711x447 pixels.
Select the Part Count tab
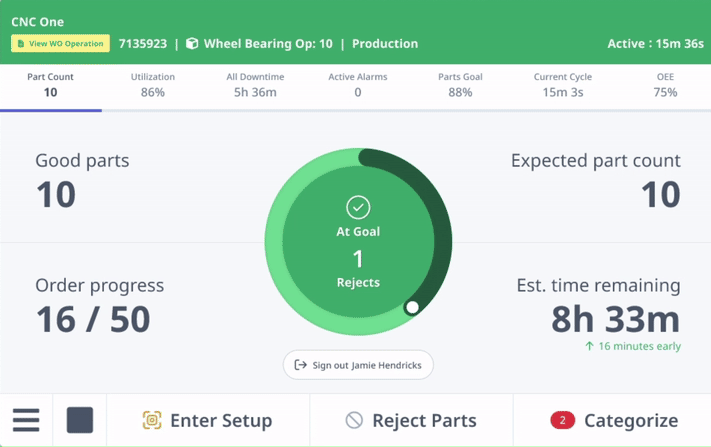(x=50, y=85)
